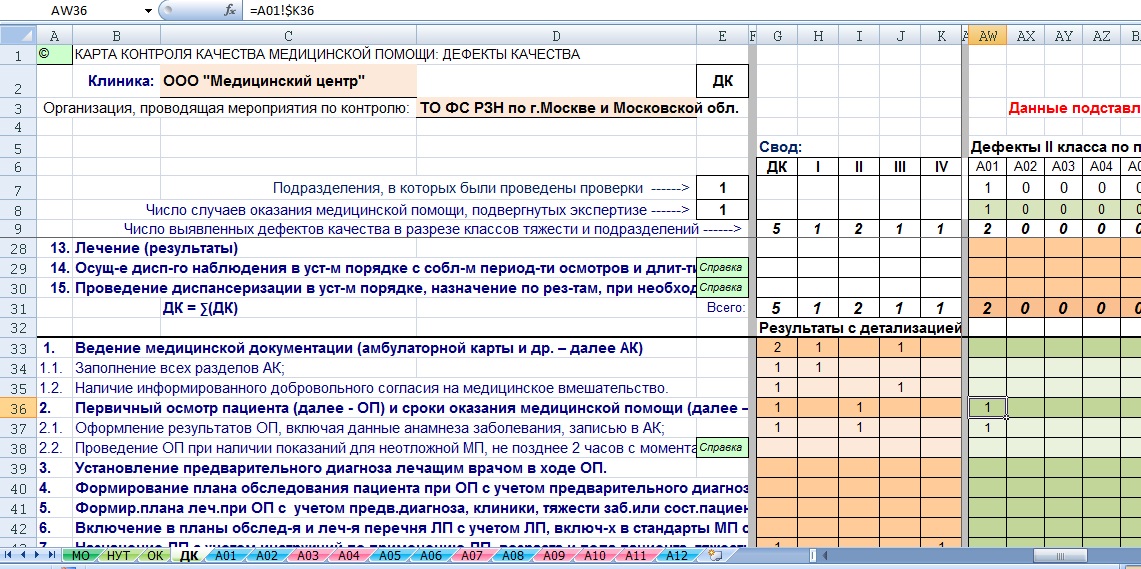Screen dimensions: 1141x569
Task: Select column C header
Action: (x=288, y=36)
